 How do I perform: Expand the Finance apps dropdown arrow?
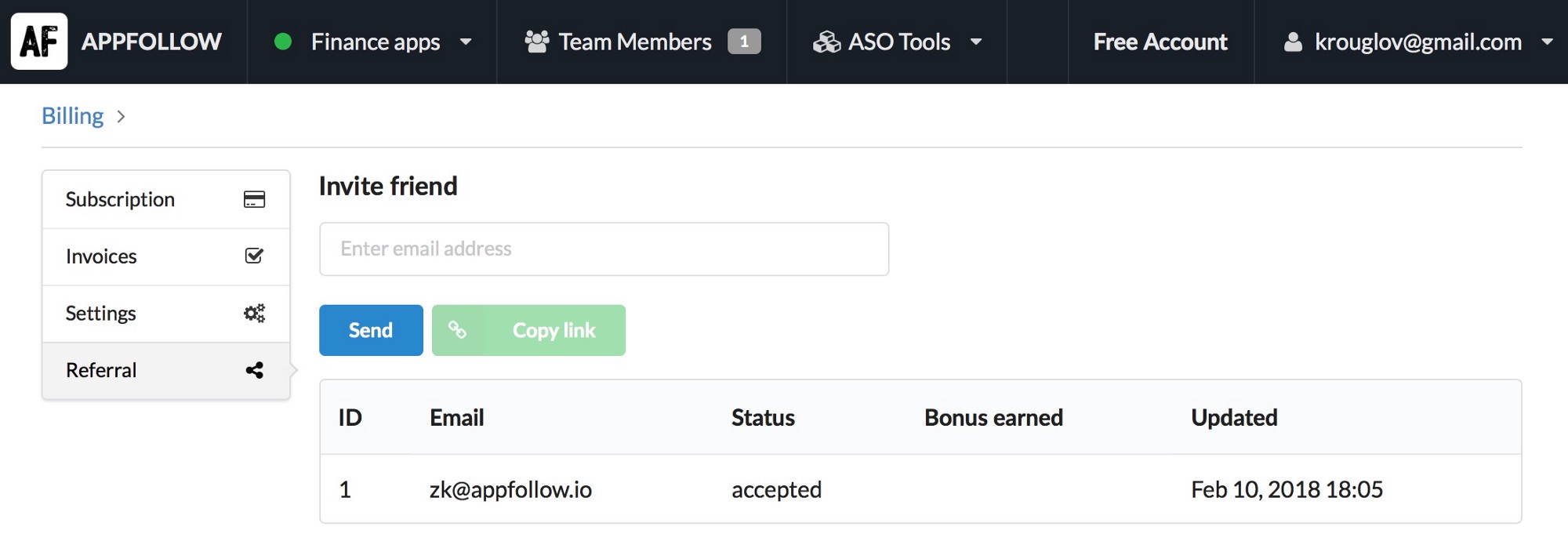pos(466,42)
